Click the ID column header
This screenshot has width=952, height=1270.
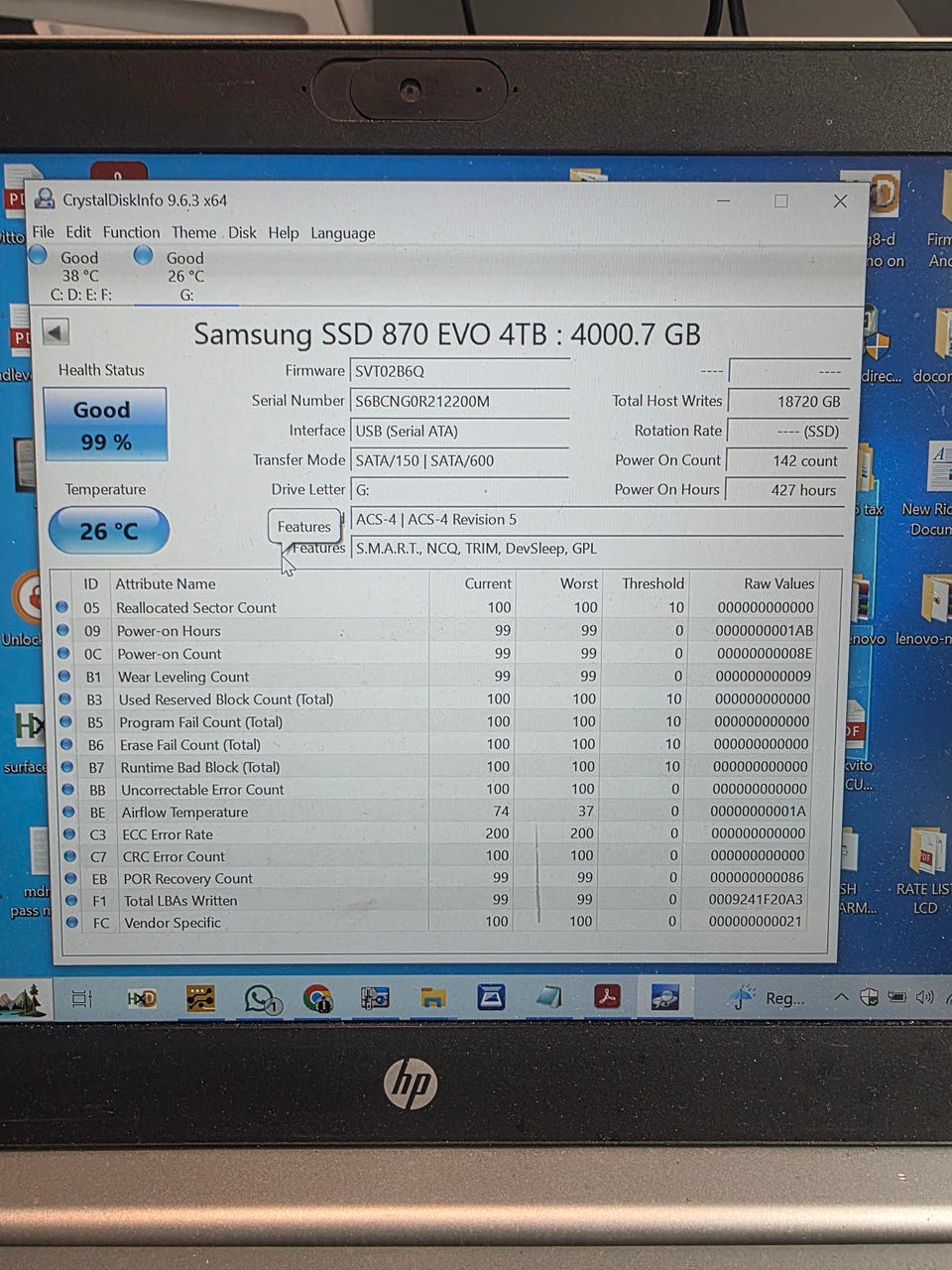point(91,583)
